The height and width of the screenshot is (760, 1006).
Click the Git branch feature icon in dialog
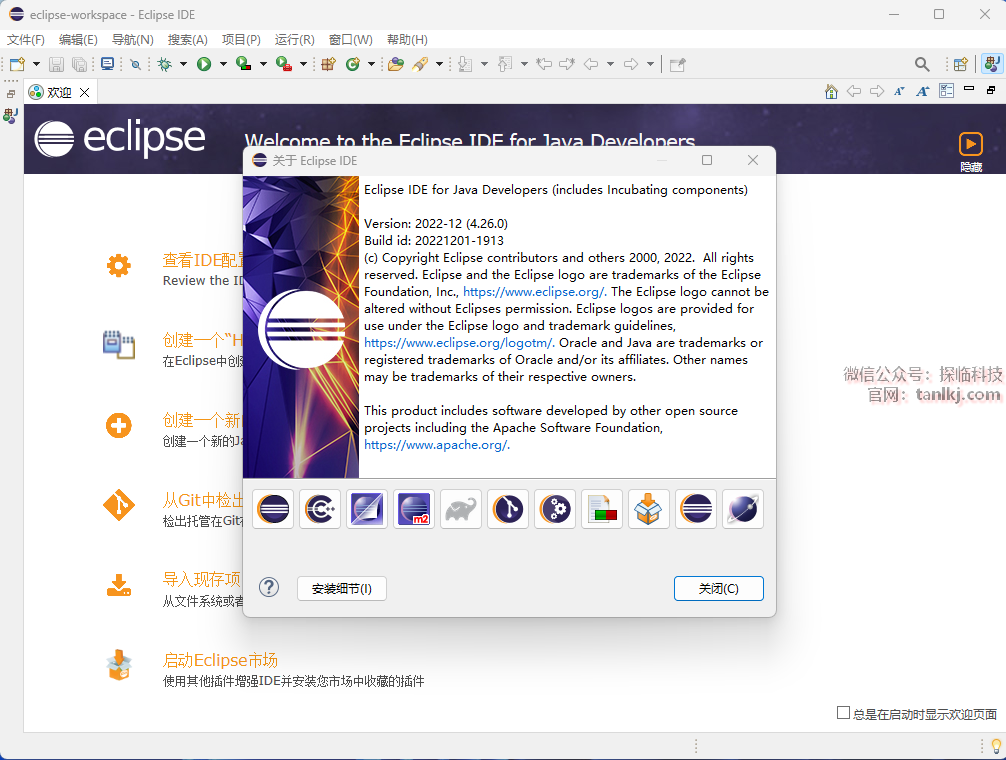click(x=508, y=509)
